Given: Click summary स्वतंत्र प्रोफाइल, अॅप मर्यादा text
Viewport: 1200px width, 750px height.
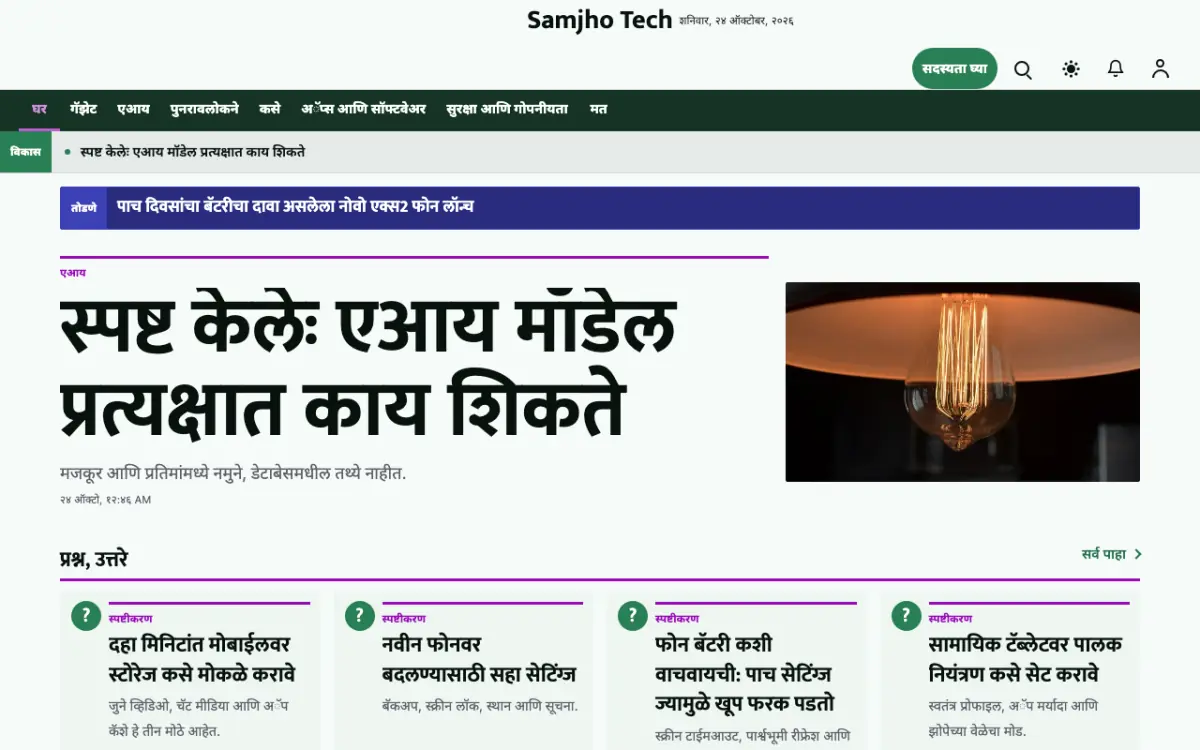Looking at the screenshot, I should tap(1013, 718).
